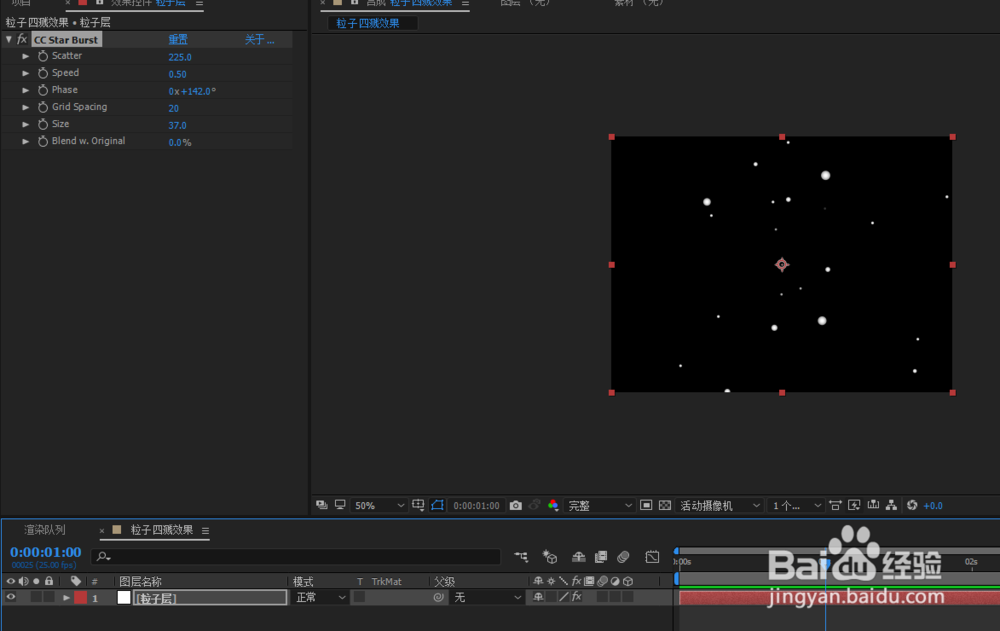Click the preview time 0:00:01:00
1000x631 pixels.
[x=476, y=505]
